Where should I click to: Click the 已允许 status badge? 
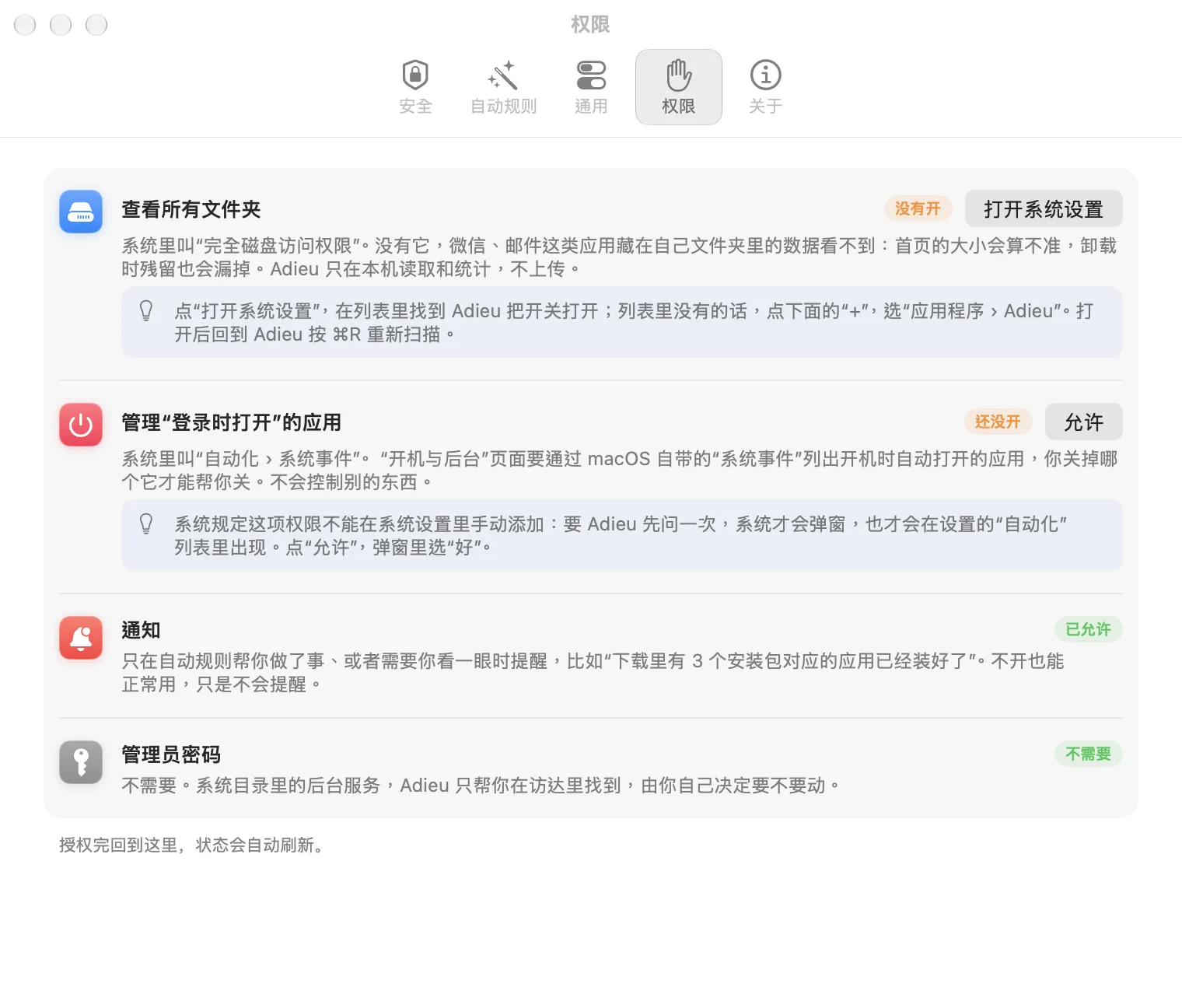pyautogui.click(x=1088, y=629)
